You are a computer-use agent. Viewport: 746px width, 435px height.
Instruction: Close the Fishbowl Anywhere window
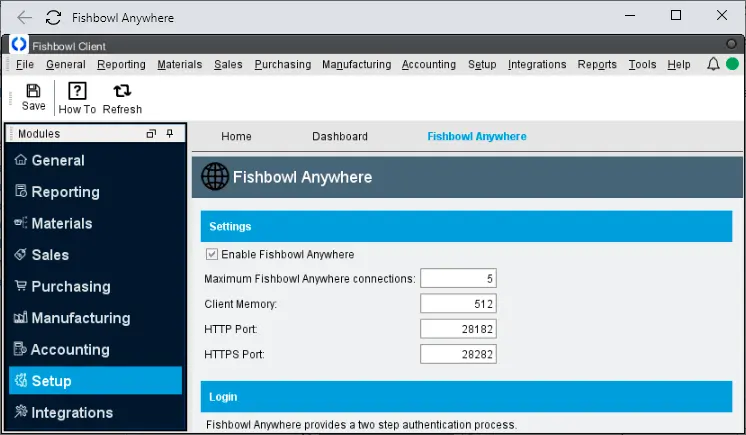[722, 15]
